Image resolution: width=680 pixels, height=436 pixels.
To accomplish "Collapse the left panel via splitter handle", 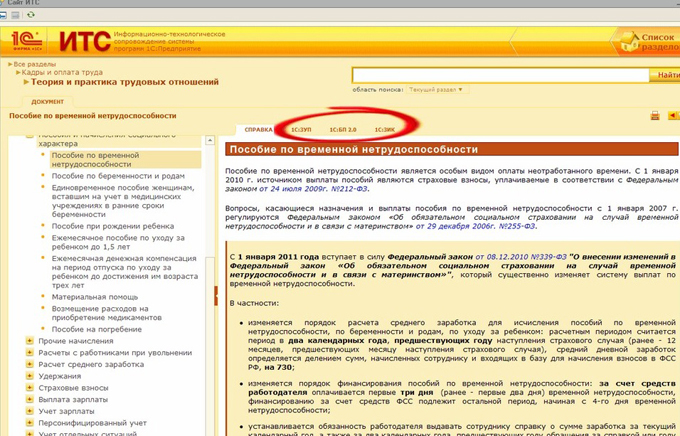I will pyautogui.click(x=216, y=295).
